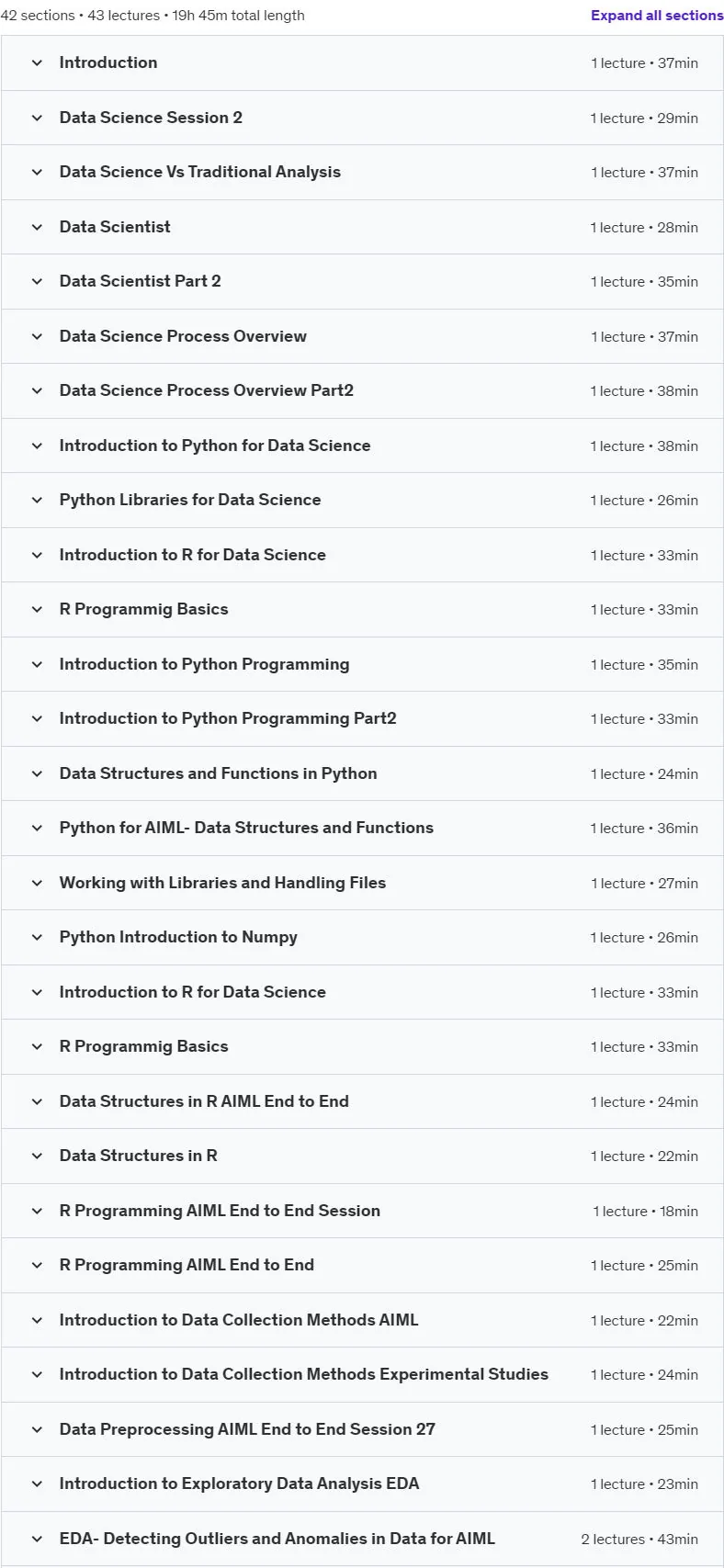Viewport: 724px width, 1568px height.
Task: Click the chevron beside Data Structures in R AIML End to End
Action: (37, 1101)
